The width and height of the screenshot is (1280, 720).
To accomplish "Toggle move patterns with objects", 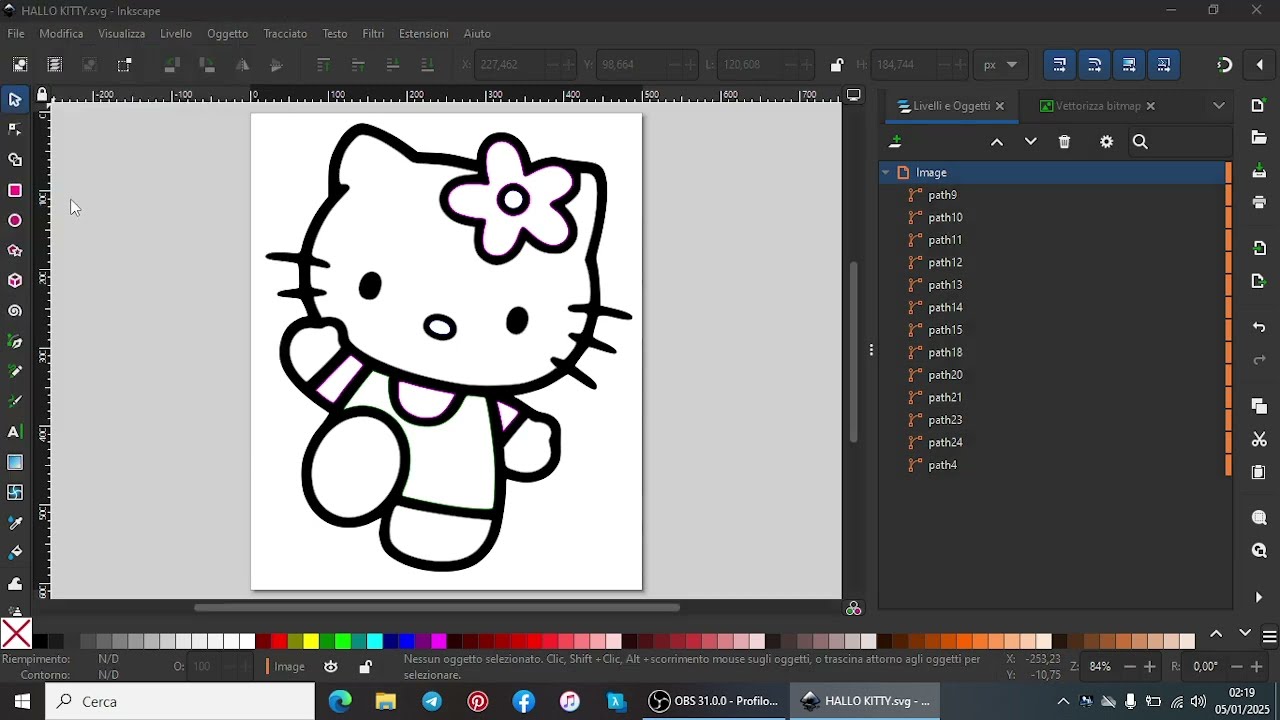I will [1164, 65].
